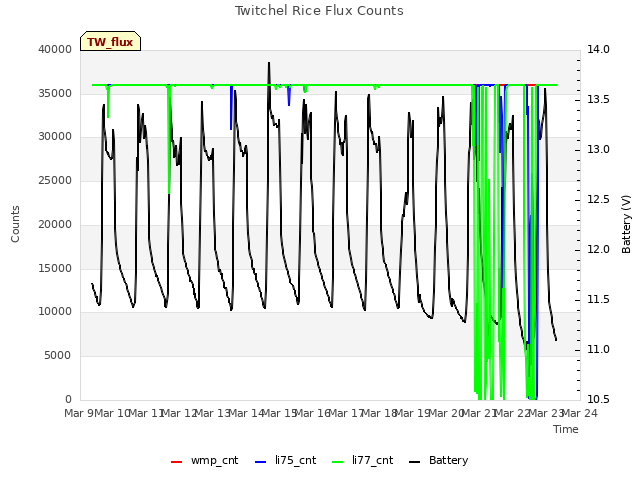Image resolution: width=640 pixels, height=480 pixels.
Task: Click the chart title Twitchel Rice Flux Counts
Action: click(319, 11)
